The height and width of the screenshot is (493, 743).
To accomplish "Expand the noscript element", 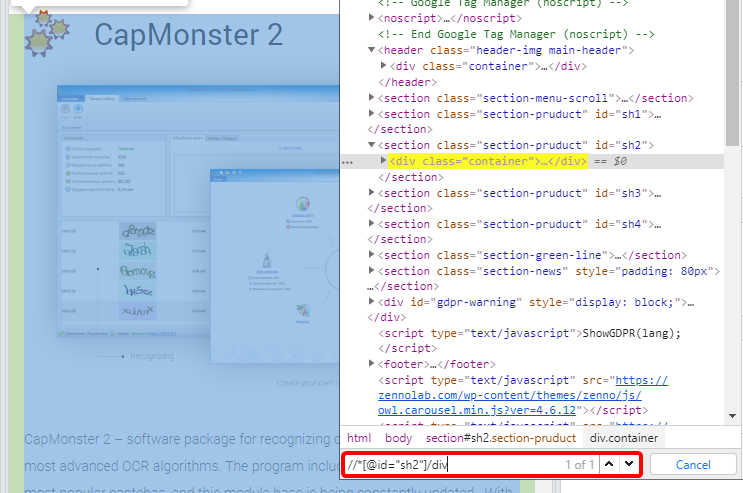I will pyautogui.click(x=372, y=18).
